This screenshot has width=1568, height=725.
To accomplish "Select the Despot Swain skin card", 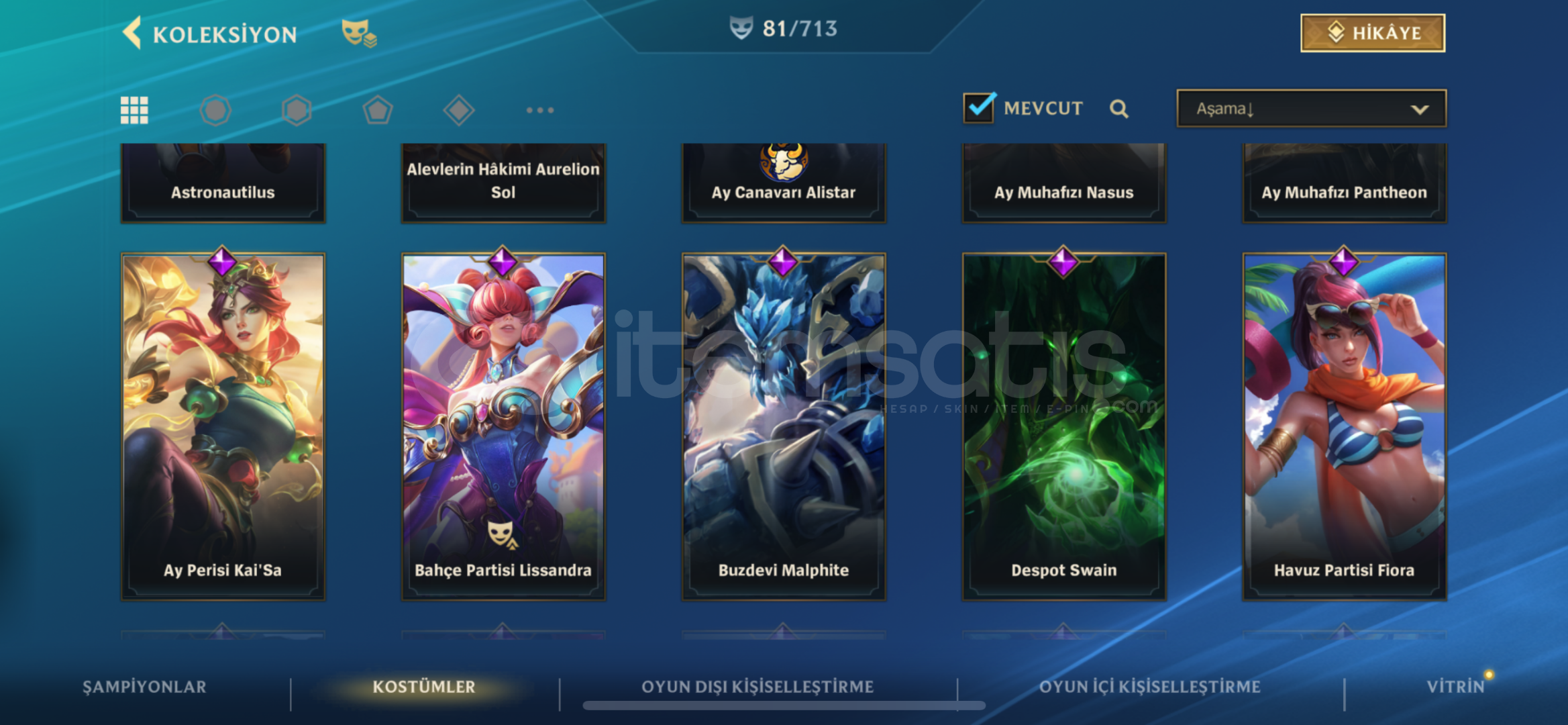I will [1063, 426].
